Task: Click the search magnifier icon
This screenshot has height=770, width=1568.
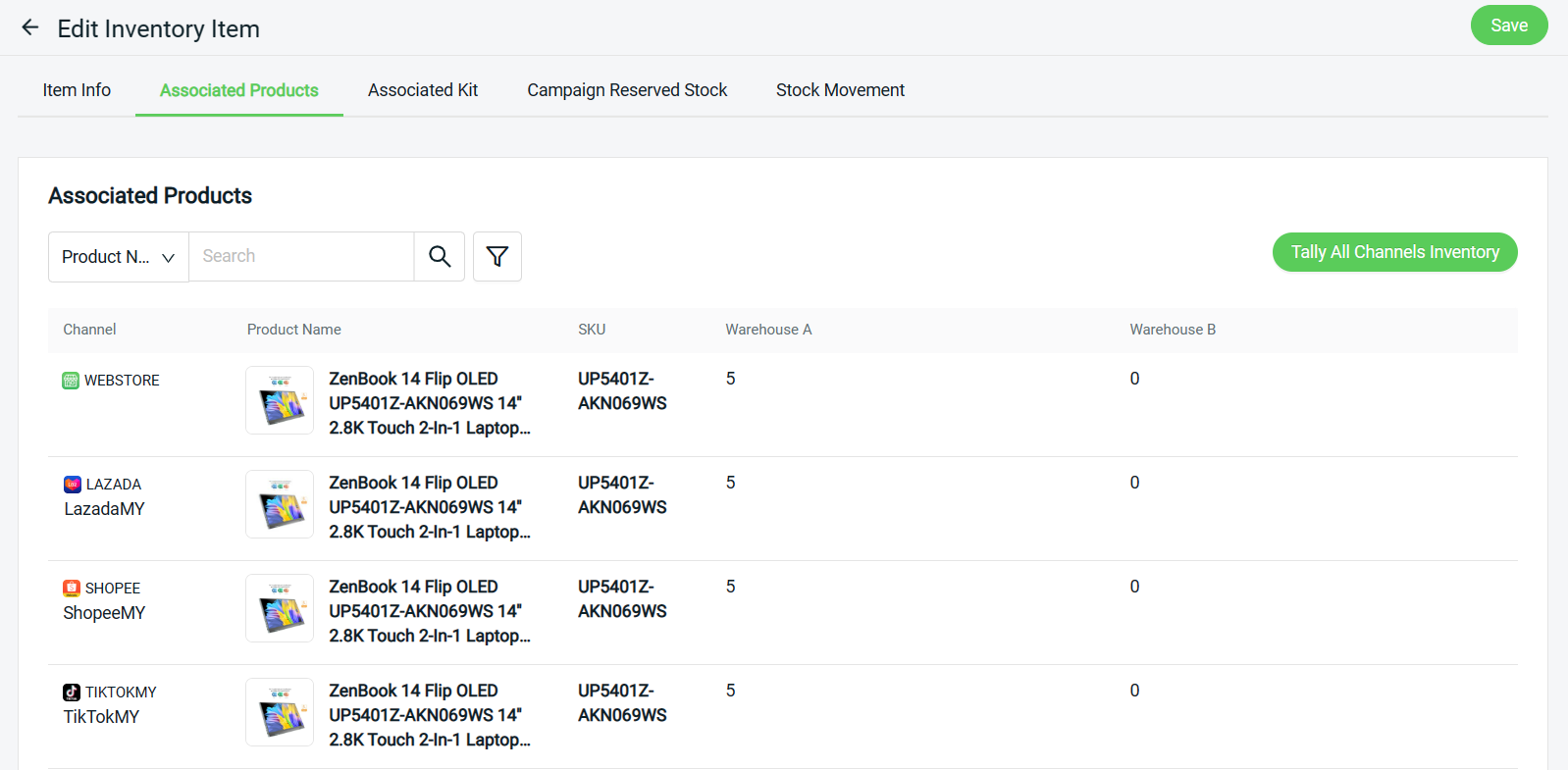Action: click(x=440, y=257)
